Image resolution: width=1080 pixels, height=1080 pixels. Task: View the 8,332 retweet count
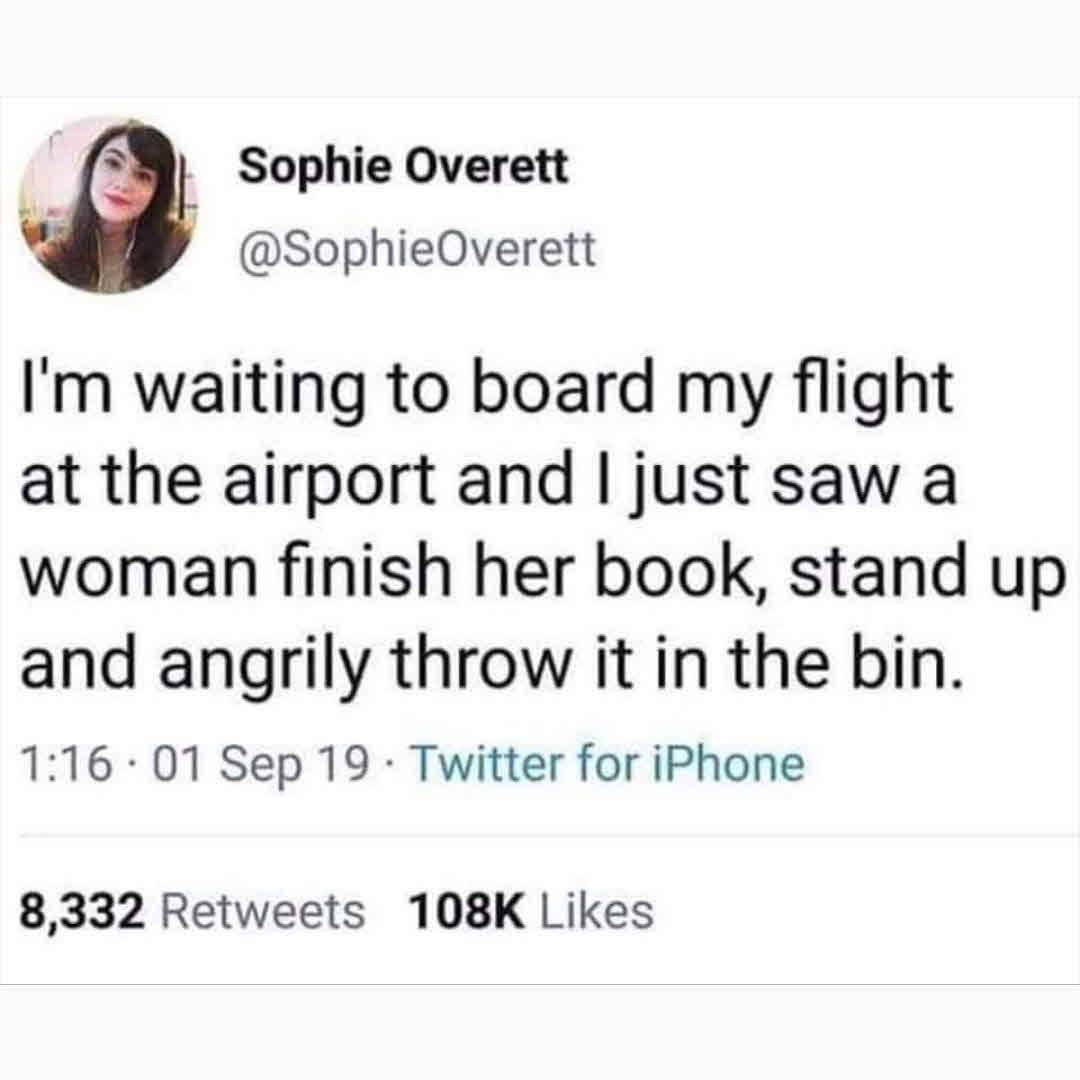tap(82, 912)
